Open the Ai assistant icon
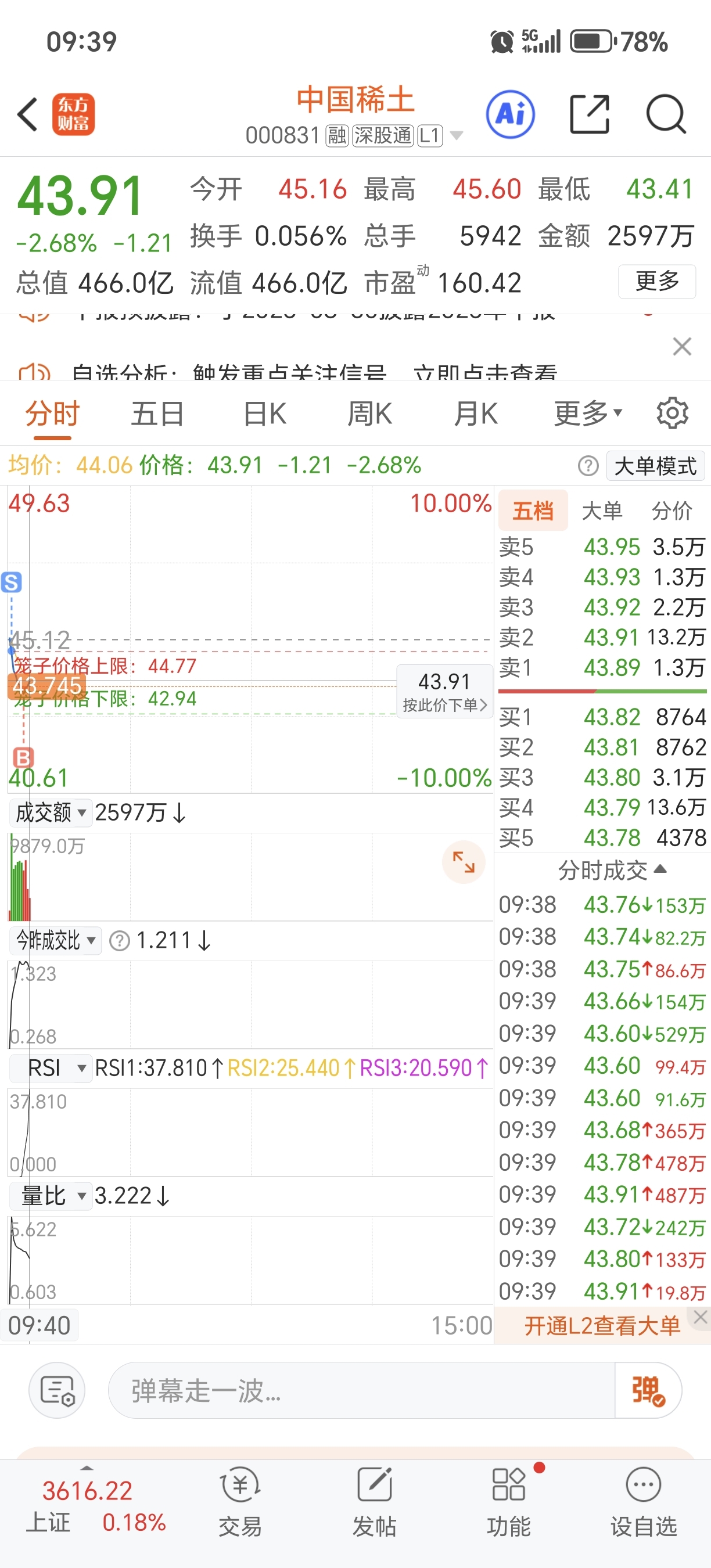The image size is (711, 1568). (510, 114)
